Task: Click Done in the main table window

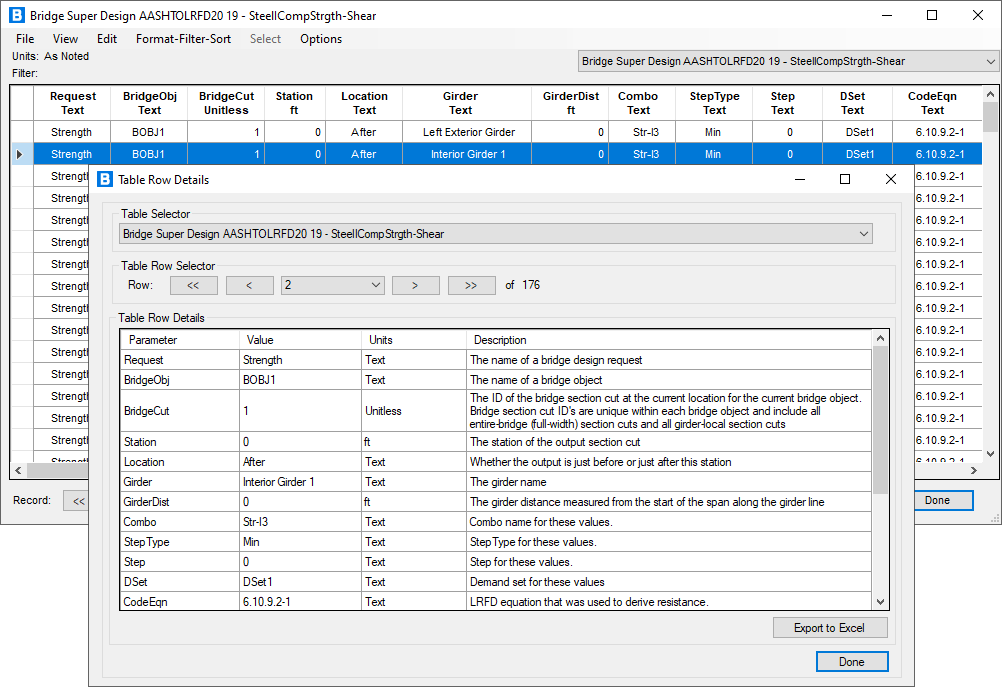Action: click(x=943, y=500)
